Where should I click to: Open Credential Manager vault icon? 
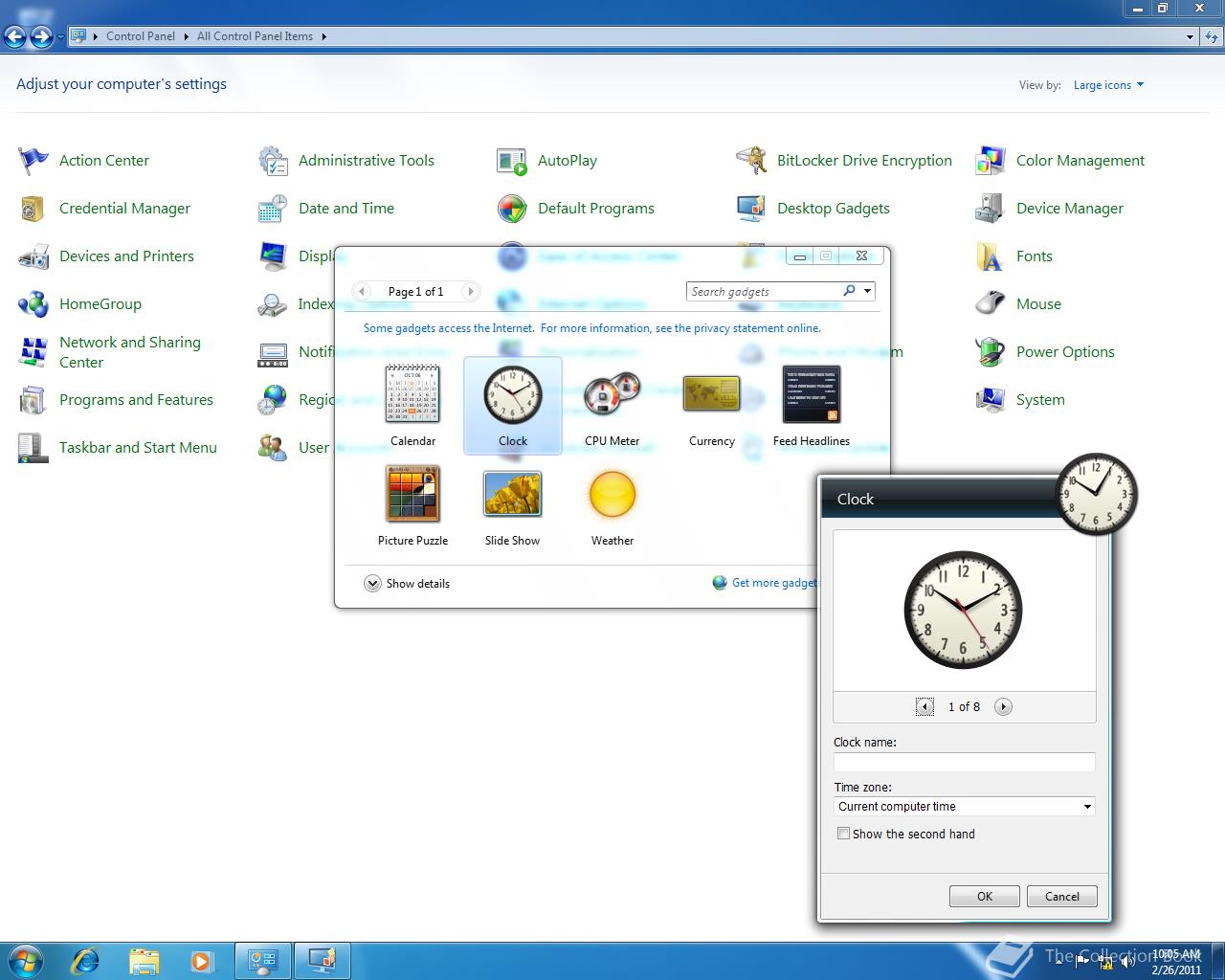33,209
